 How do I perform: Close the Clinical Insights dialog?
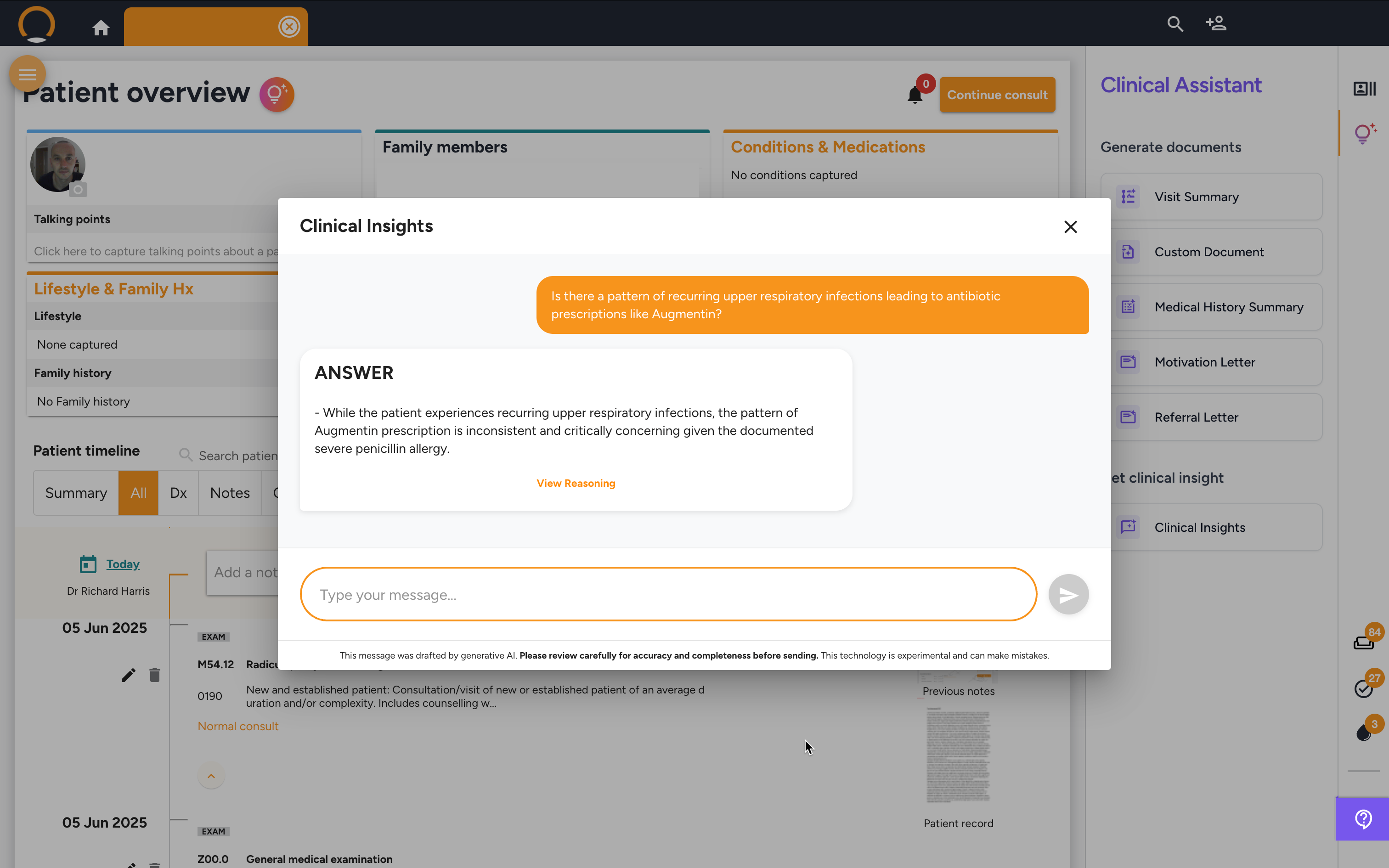click(1070, 227)
